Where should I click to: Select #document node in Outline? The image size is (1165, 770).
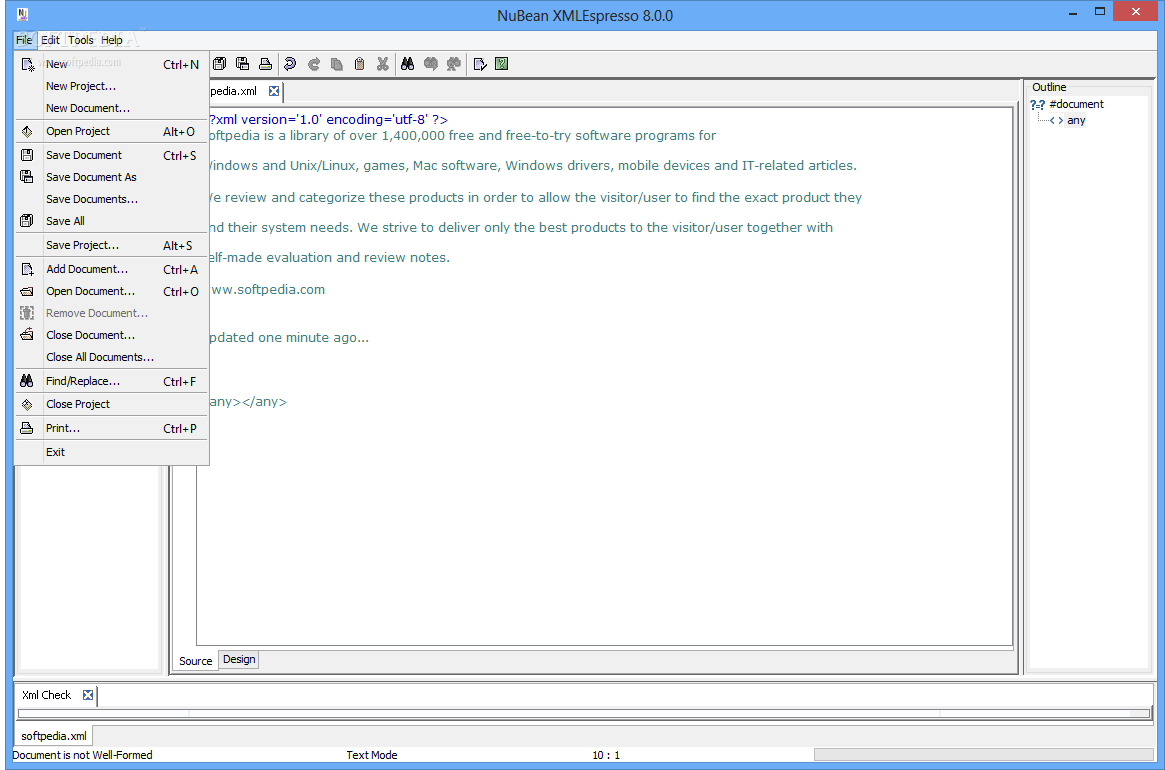point(1076,104)
